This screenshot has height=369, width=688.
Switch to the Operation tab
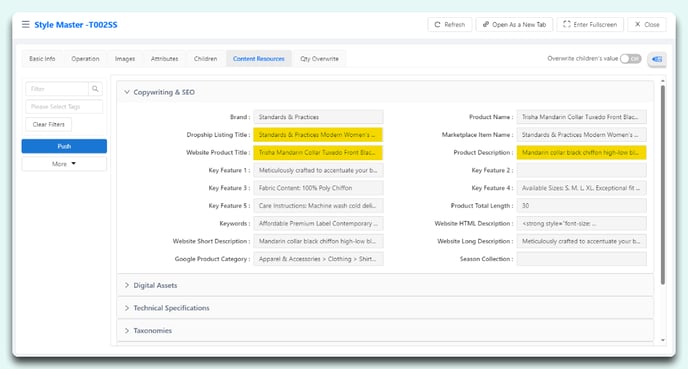pos(85,59)
